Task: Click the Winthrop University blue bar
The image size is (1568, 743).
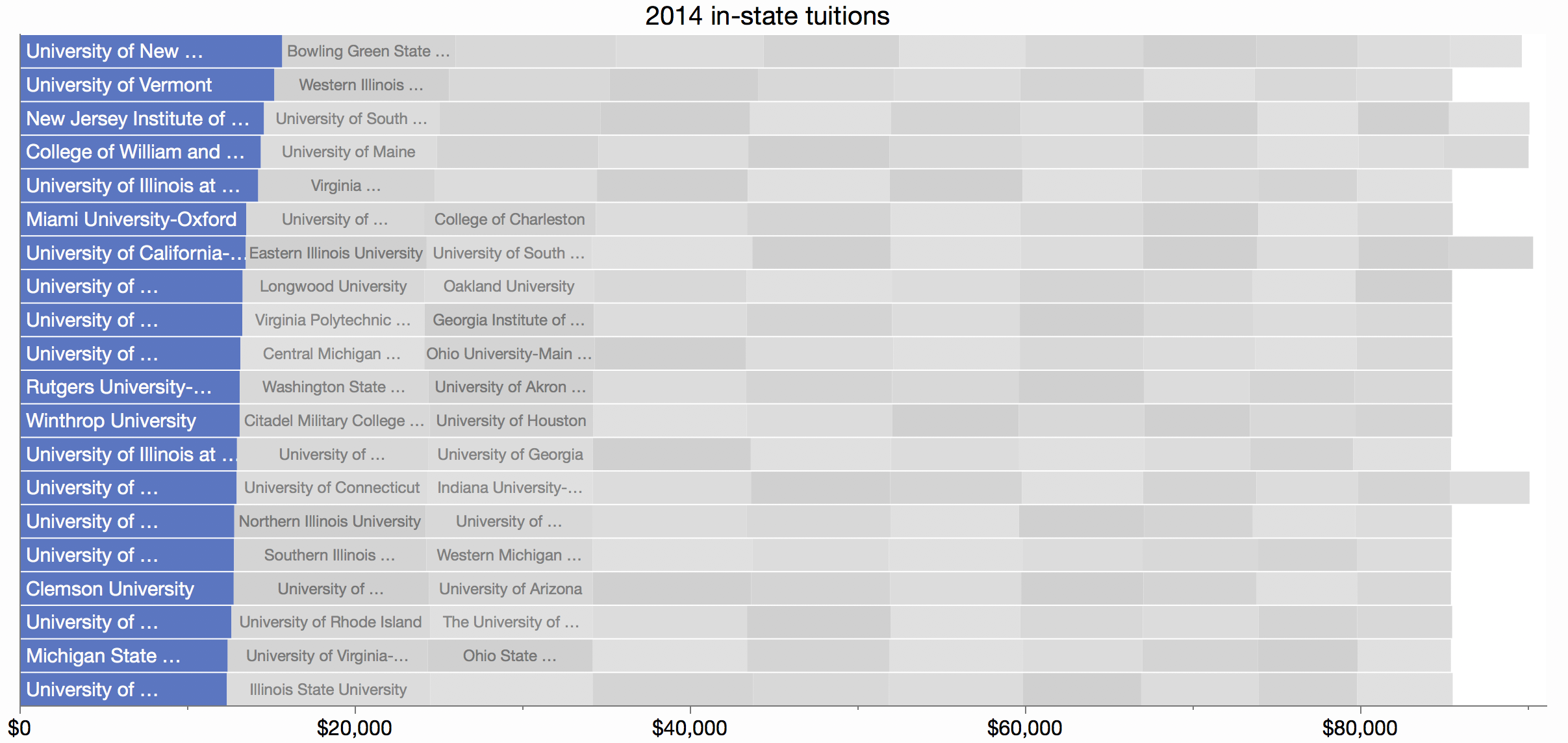Action: [x=130, y=421]
